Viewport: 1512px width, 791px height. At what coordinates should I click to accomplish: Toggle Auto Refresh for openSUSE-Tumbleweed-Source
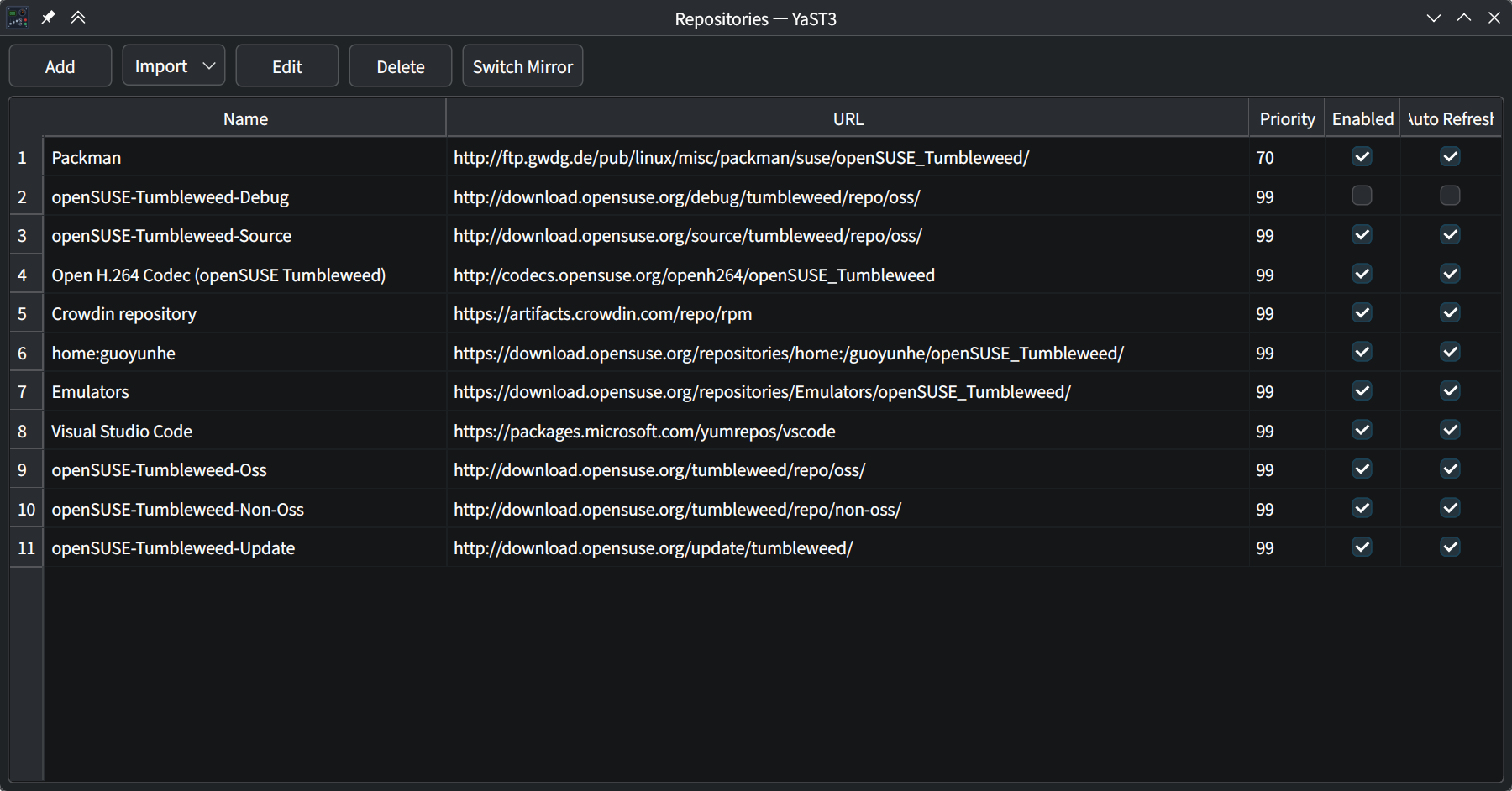(x=1450, y=235)
